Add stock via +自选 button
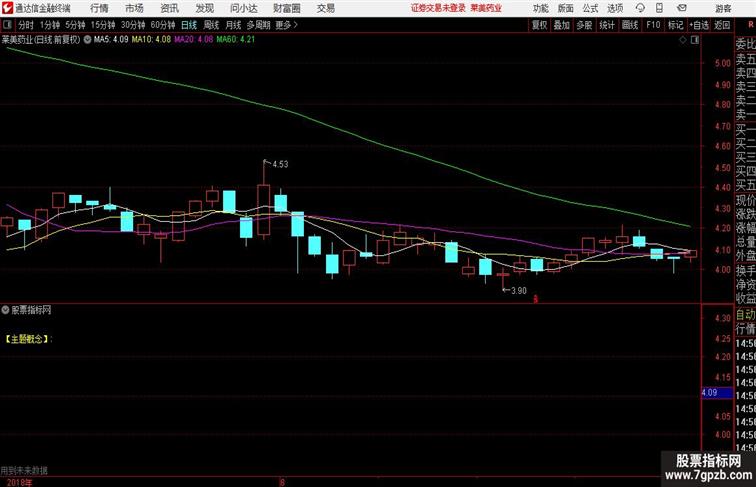 coord(699,25)
